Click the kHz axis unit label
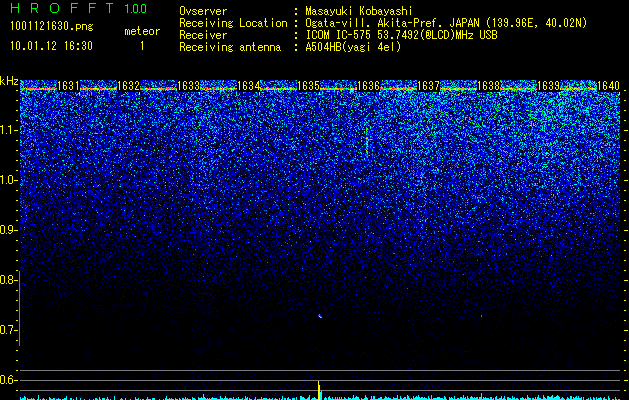The image size is (629, 400). 9,81
